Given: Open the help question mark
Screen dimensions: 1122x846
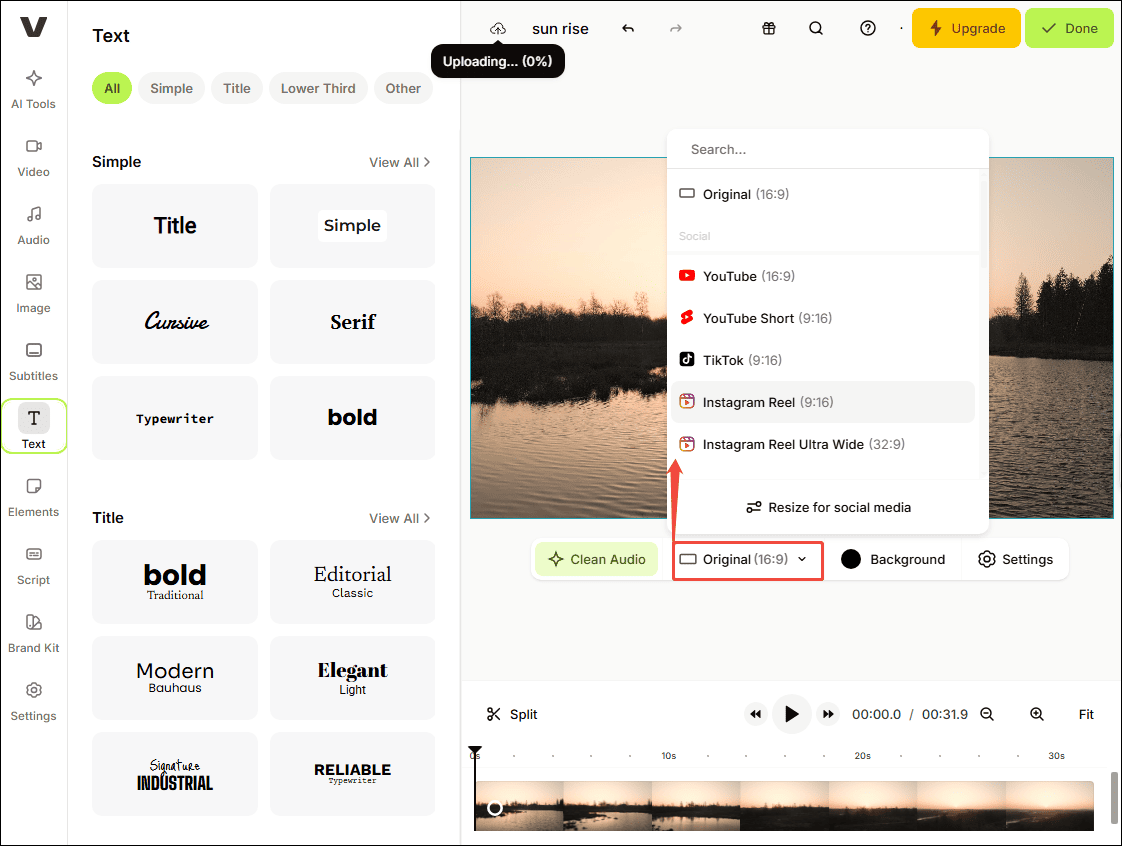Looking at the screenshot, I should 867,29.
